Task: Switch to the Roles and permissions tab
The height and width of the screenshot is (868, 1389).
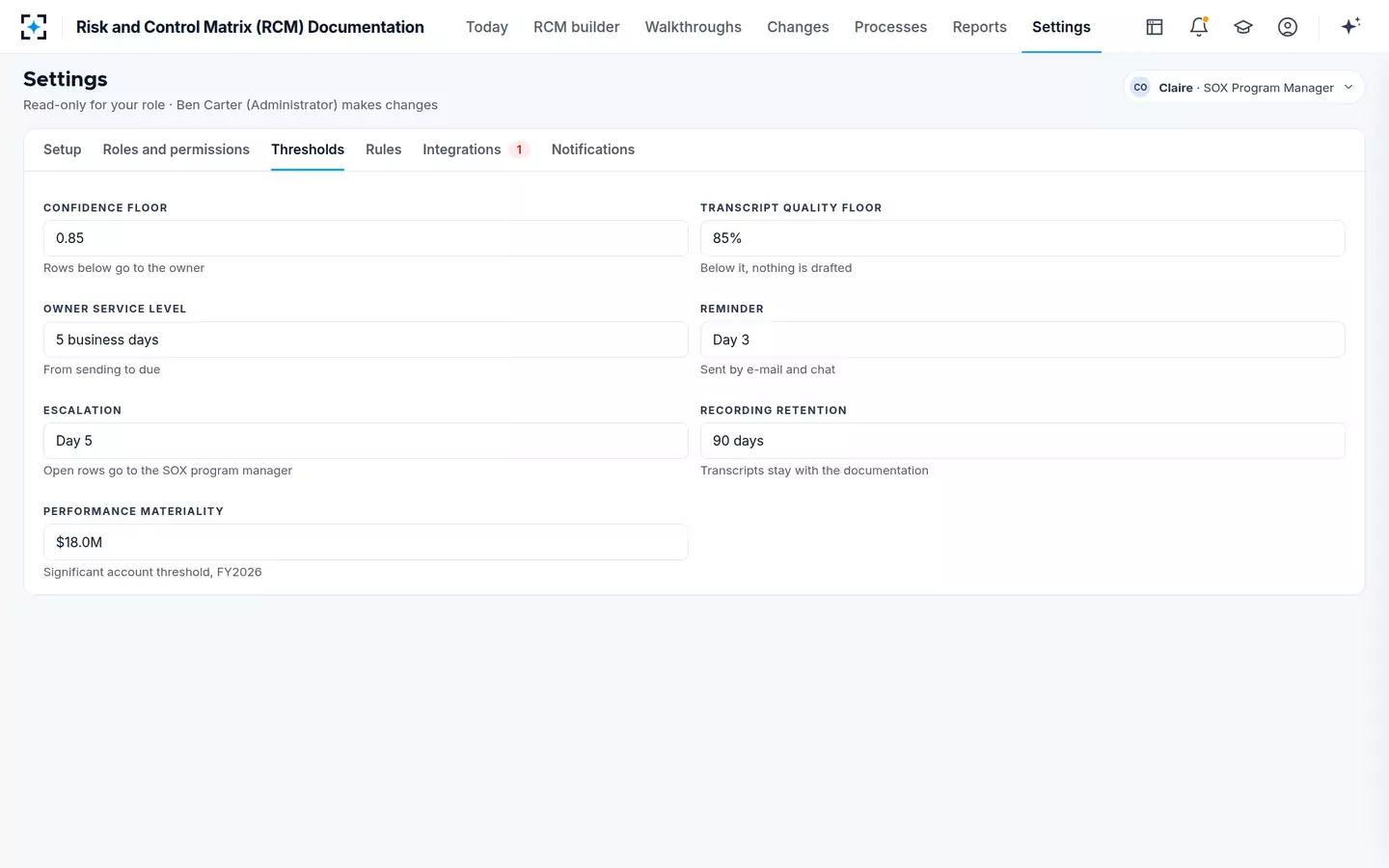Action: tap(177, 149)
